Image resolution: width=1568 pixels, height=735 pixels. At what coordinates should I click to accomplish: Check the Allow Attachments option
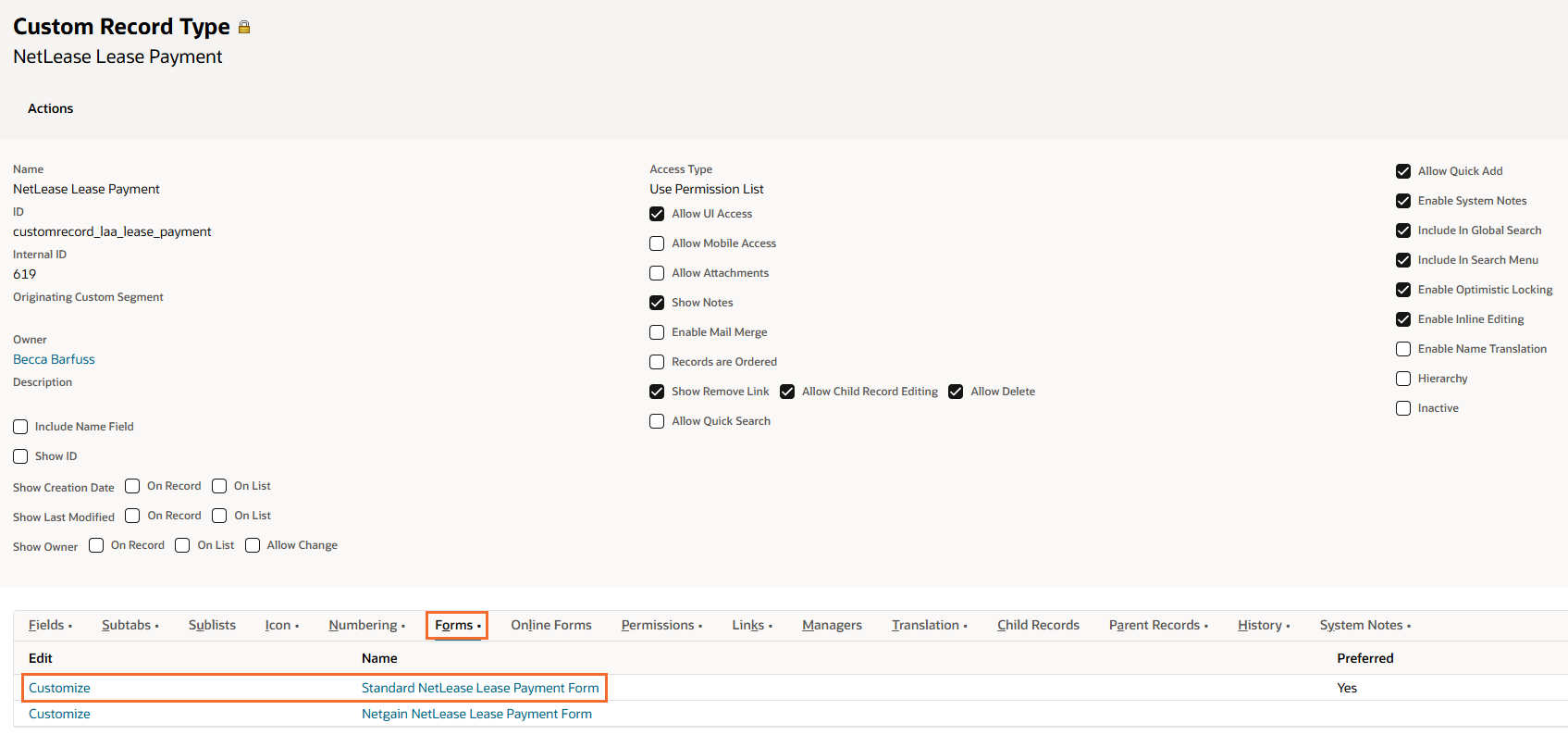657,273
